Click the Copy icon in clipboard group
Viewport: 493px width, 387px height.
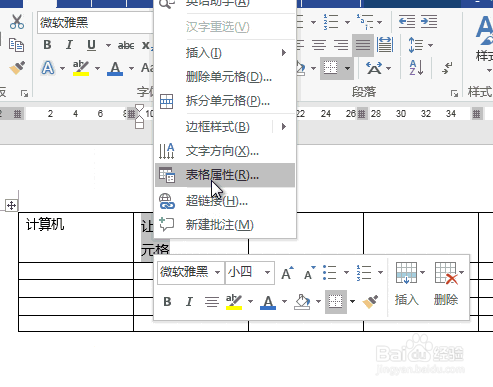16,45
